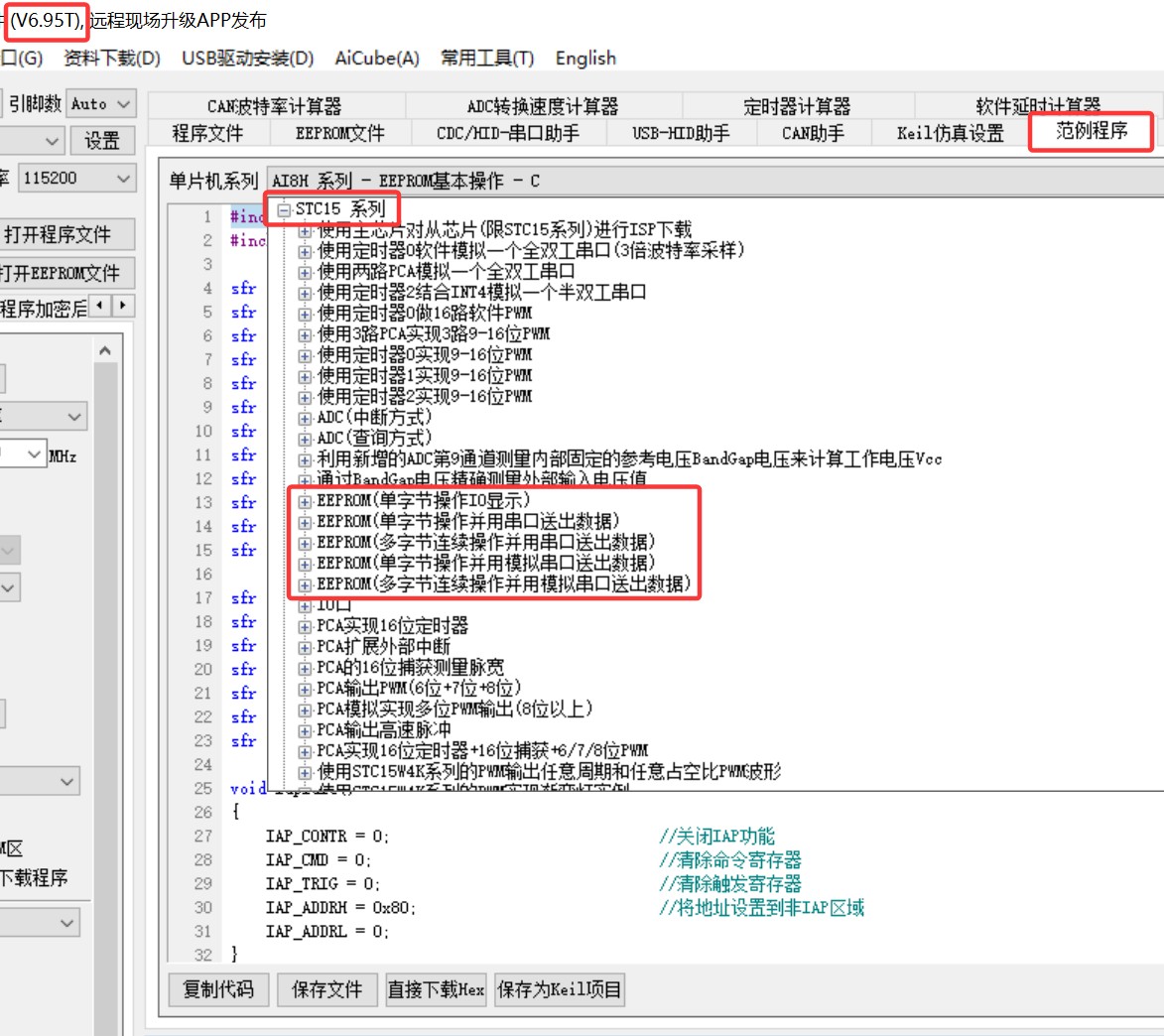The height and width of the screenshot is (1036, 1164).
Task: Click left arrow beside 程序加密后
Action: click(100, 306)
